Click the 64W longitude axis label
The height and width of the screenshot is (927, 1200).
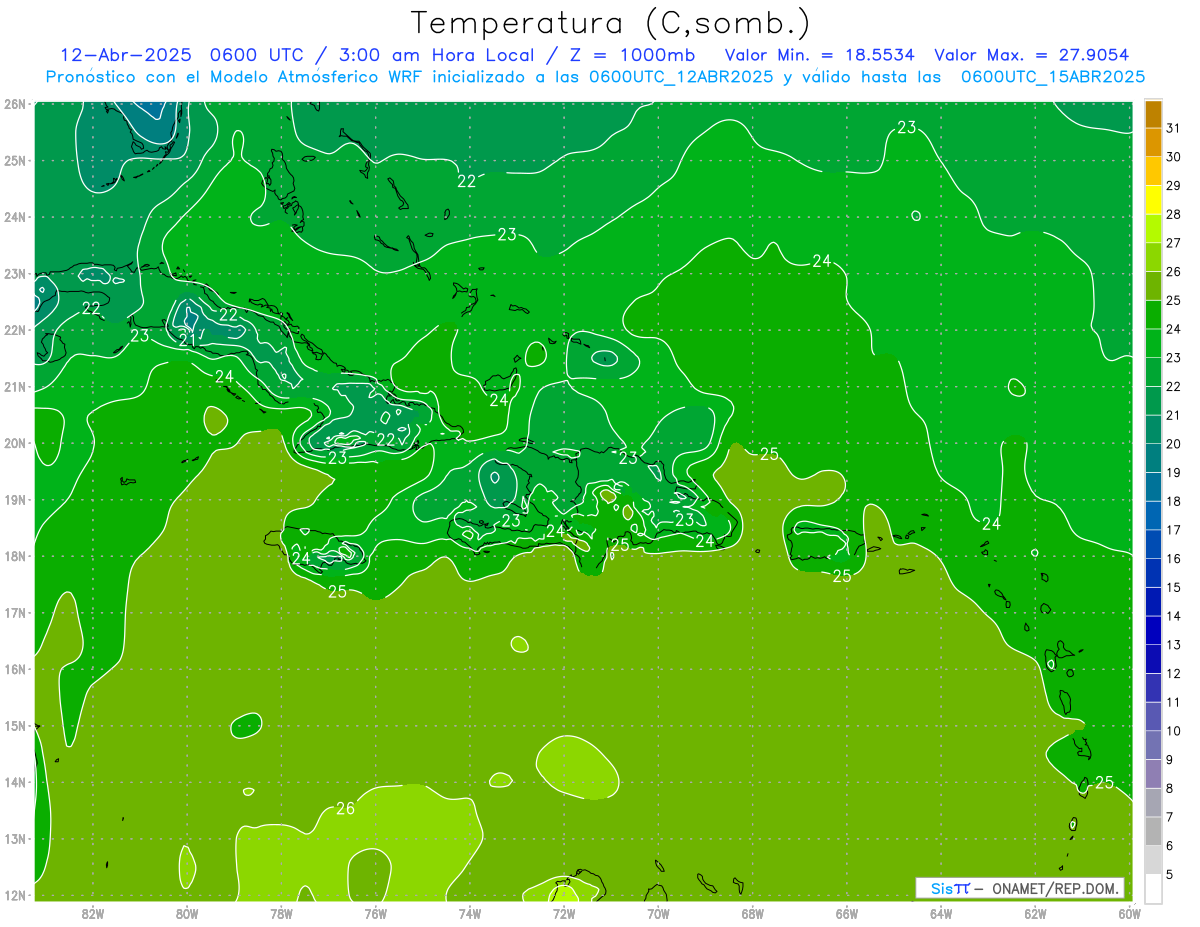941,913
